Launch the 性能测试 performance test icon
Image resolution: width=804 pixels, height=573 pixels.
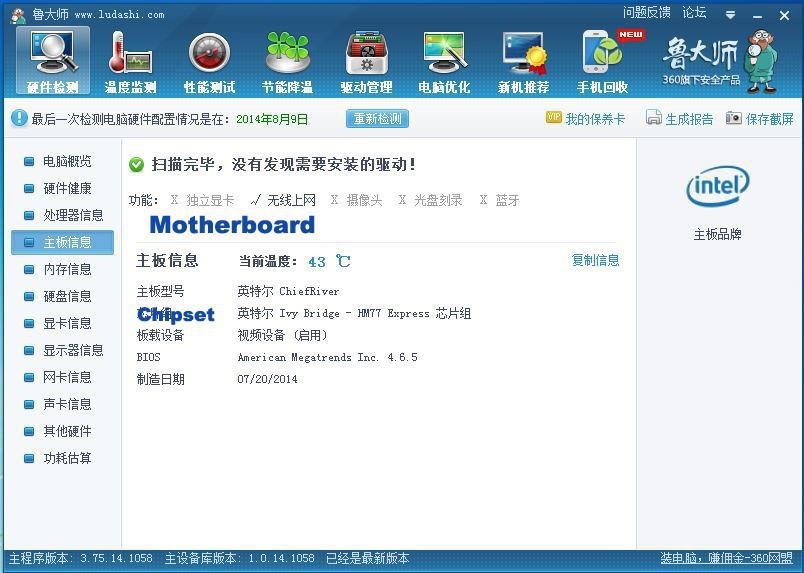(x=209, y=61)
